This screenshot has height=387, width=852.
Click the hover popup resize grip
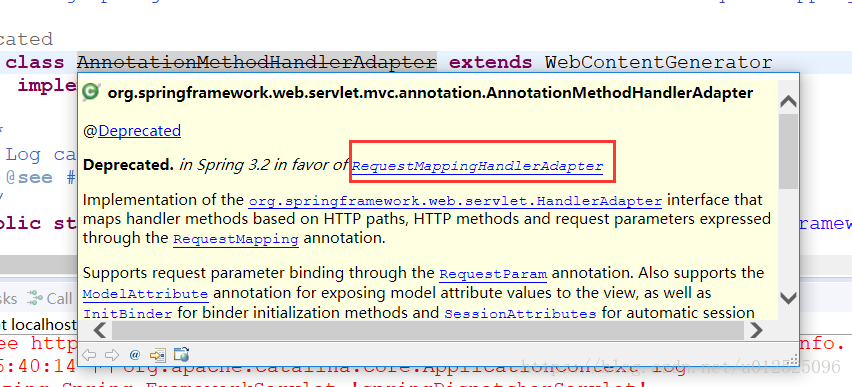pos(793,359)
